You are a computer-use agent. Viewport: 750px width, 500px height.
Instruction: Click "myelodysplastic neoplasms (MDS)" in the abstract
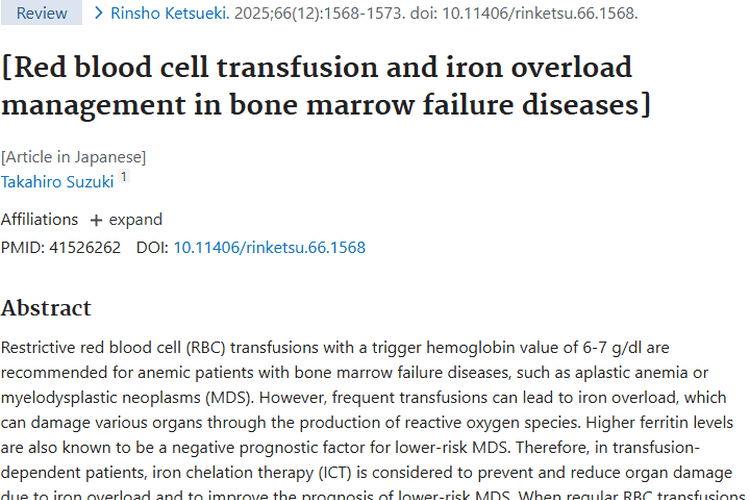(98, 397)
